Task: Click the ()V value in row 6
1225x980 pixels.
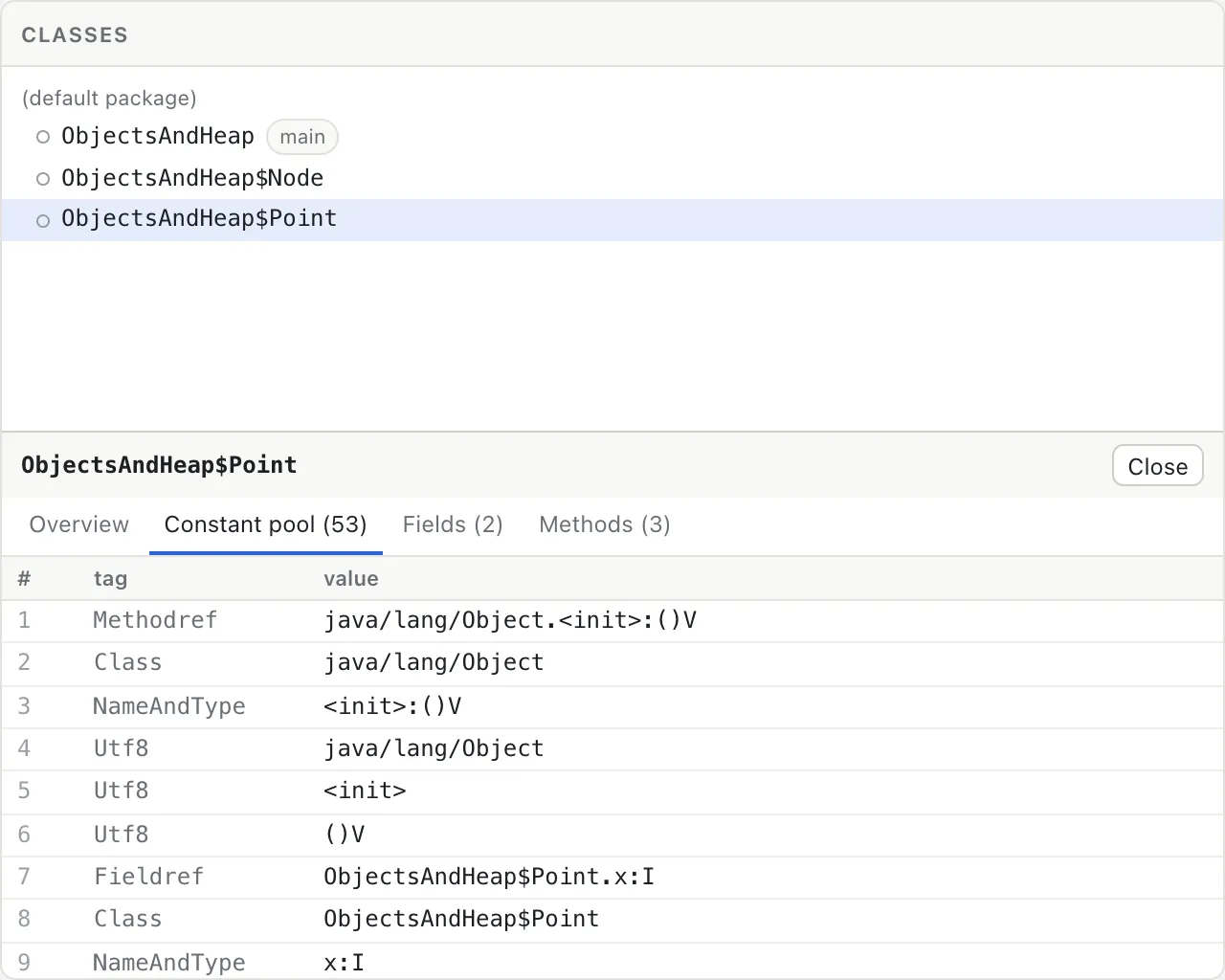Action: click(345, 835)
